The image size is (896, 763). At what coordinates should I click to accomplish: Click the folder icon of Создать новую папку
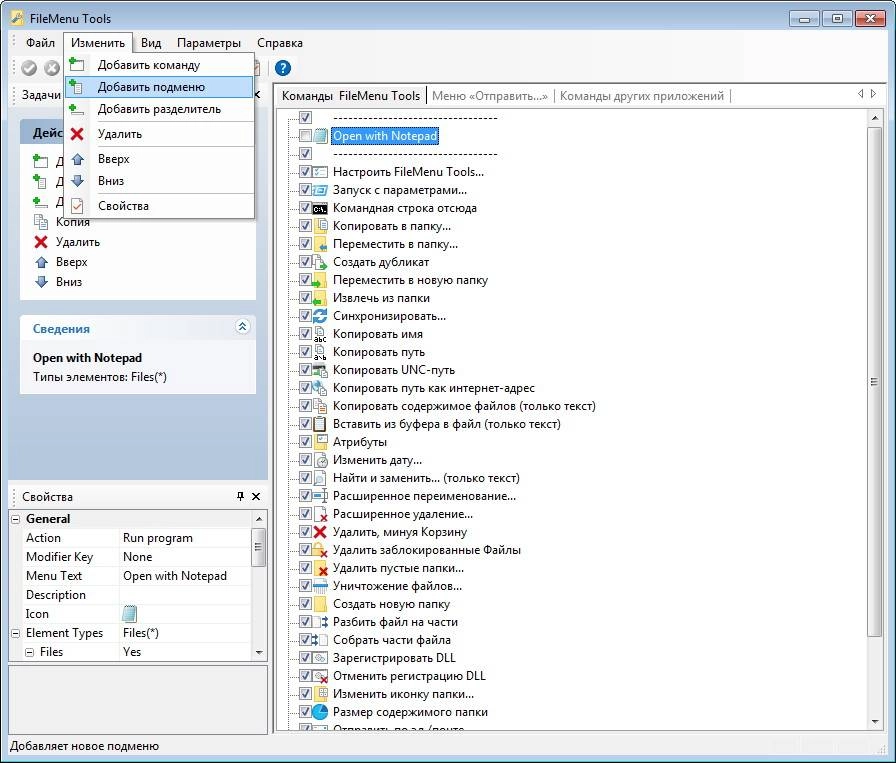click(321, 604)
